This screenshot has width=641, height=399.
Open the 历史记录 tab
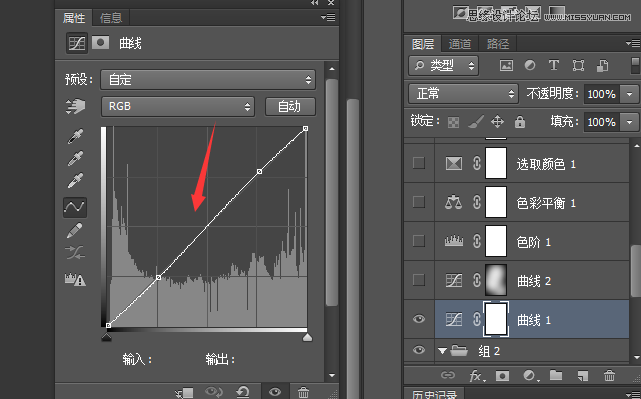pyautogui.click(x=434, y=395)
